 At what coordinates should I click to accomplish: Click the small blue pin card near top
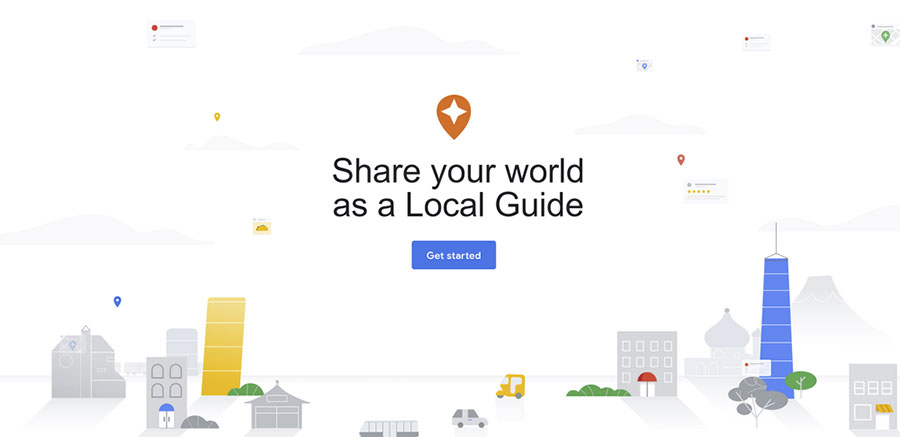(x=644, y=65)
